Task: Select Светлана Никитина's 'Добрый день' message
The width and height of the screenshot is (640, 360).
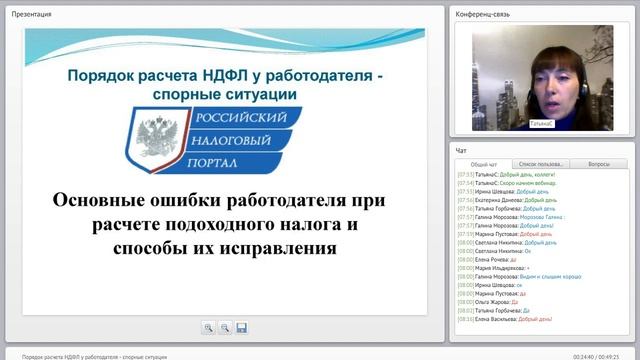Action: click(x=507, y=242)
